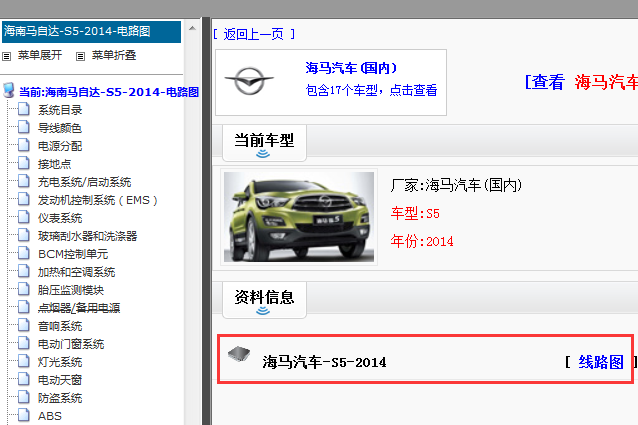Click the Haima brand logo image
Image resolution: width=638 pixels, height=425 pixels.
tap(249, 81)
